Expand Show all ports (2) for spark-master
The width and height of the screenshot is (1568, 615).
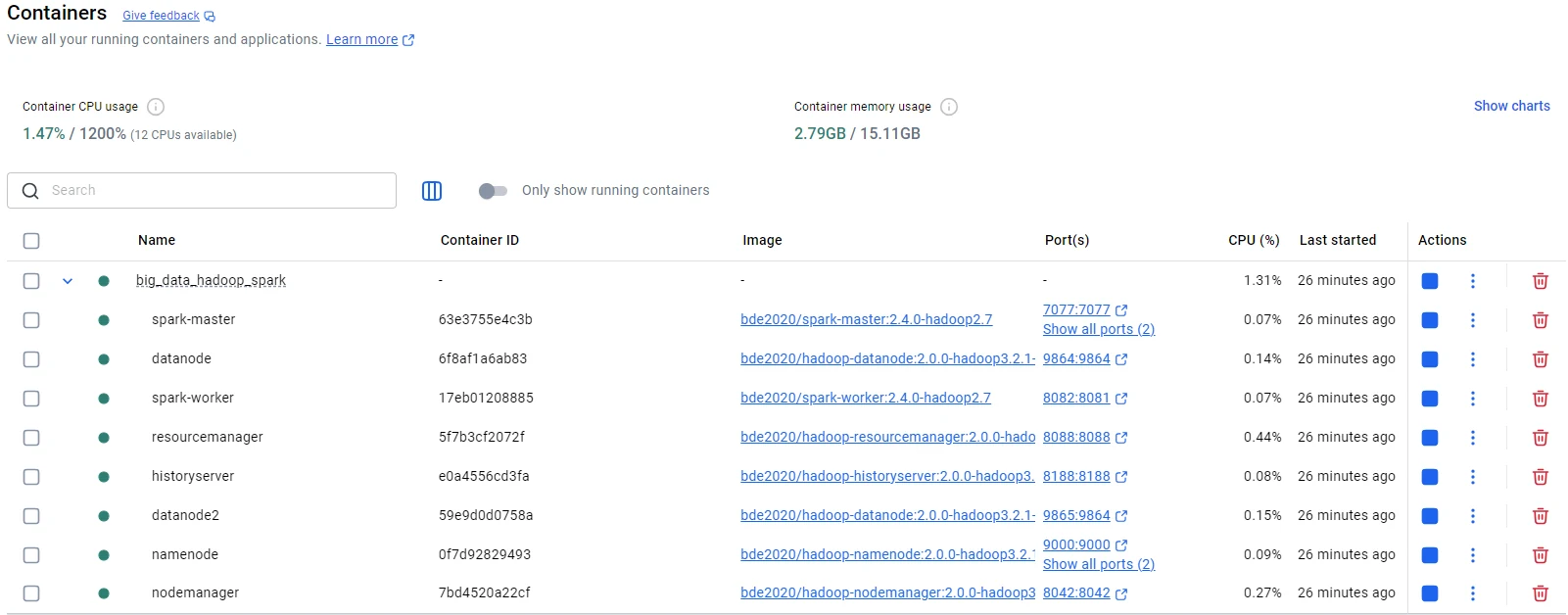click(1099, 330)
